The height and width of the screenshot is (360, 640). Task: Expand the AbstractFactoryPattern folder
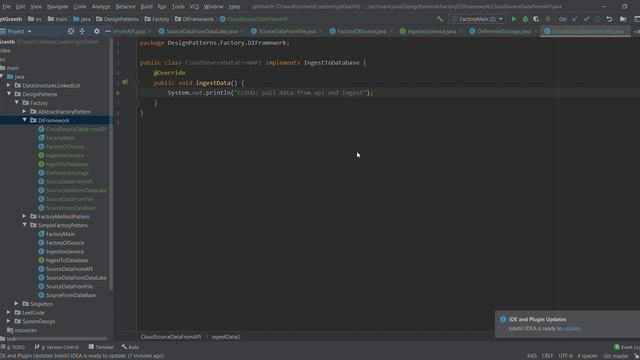[x=24, y=111]
